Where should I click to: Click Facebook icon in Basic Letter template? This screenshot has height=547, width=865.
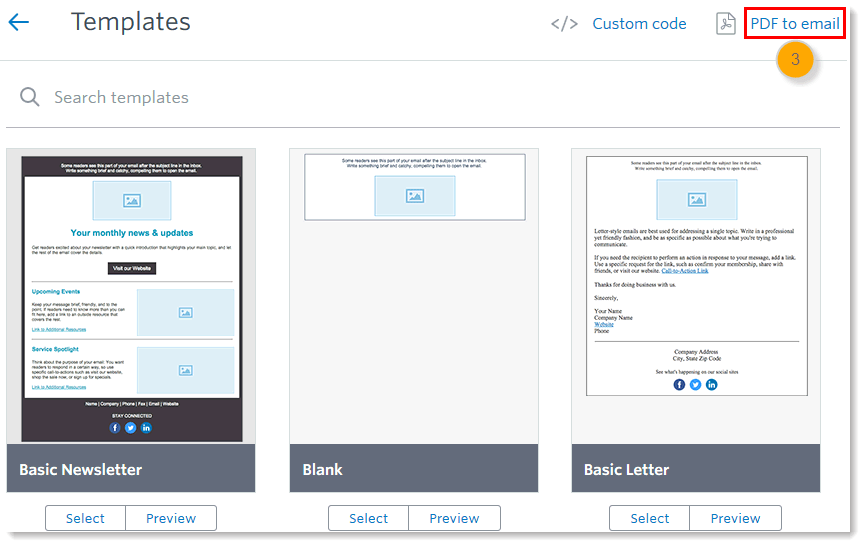680,384
